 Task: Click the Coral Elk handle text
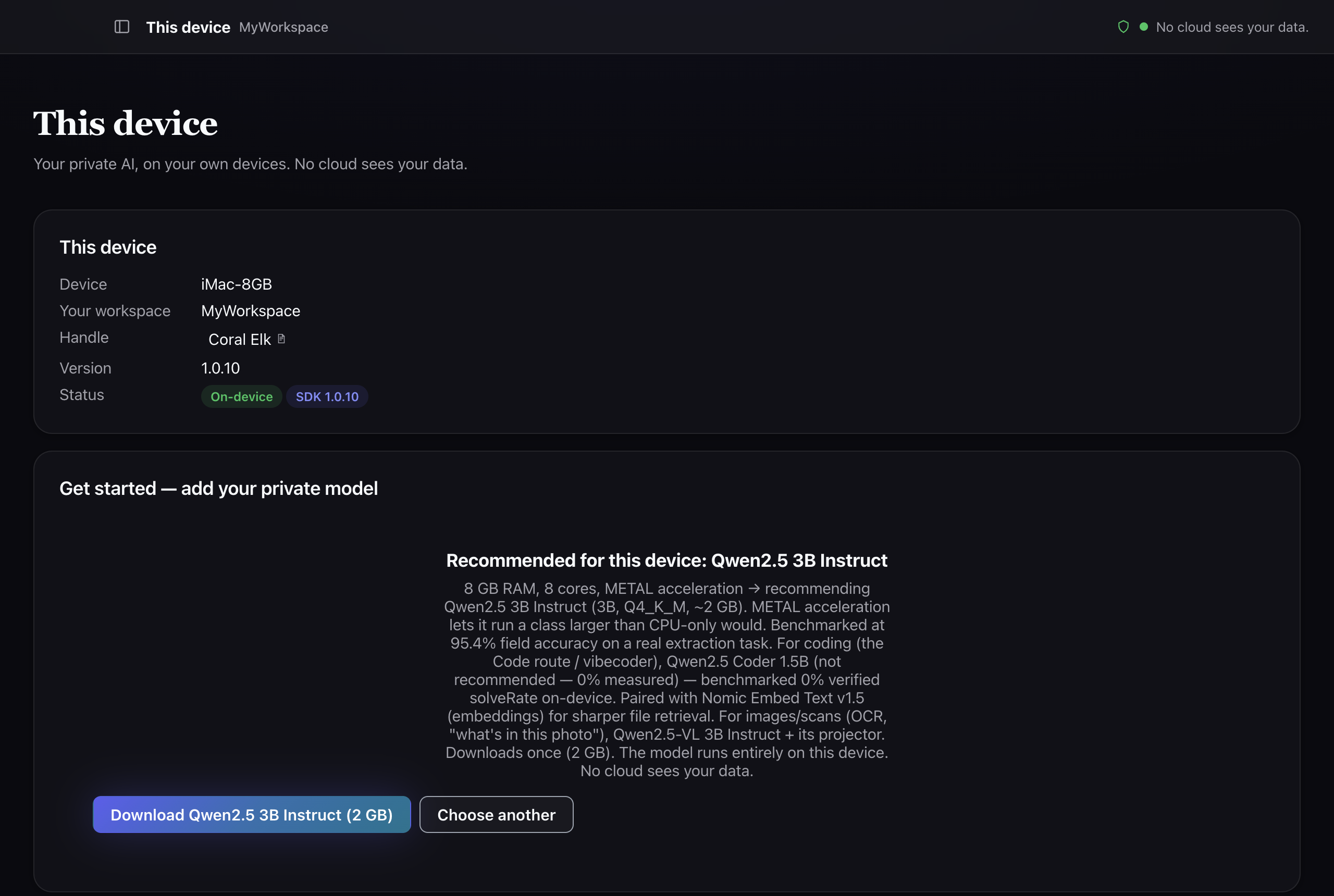point(240,340)
